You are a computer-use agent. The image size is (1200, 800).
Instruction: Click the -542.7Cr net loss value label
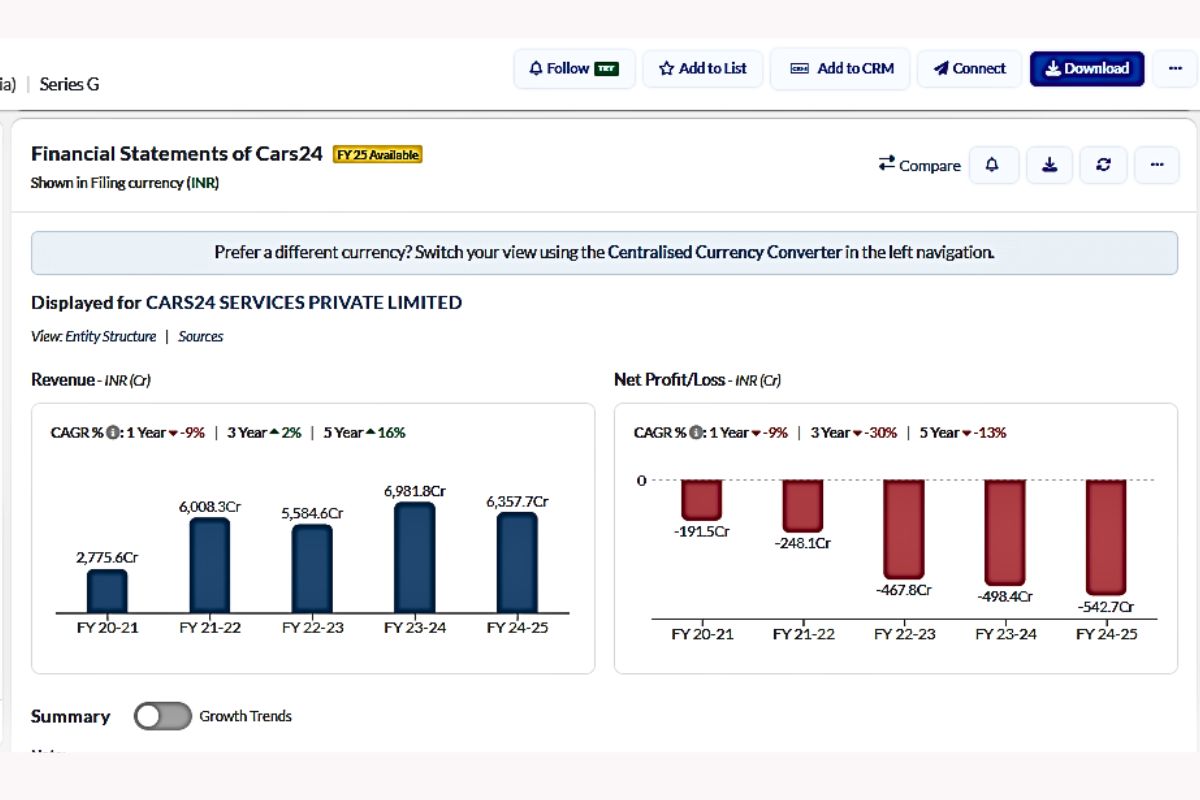pyautogui.click(x=1106, y=607)
